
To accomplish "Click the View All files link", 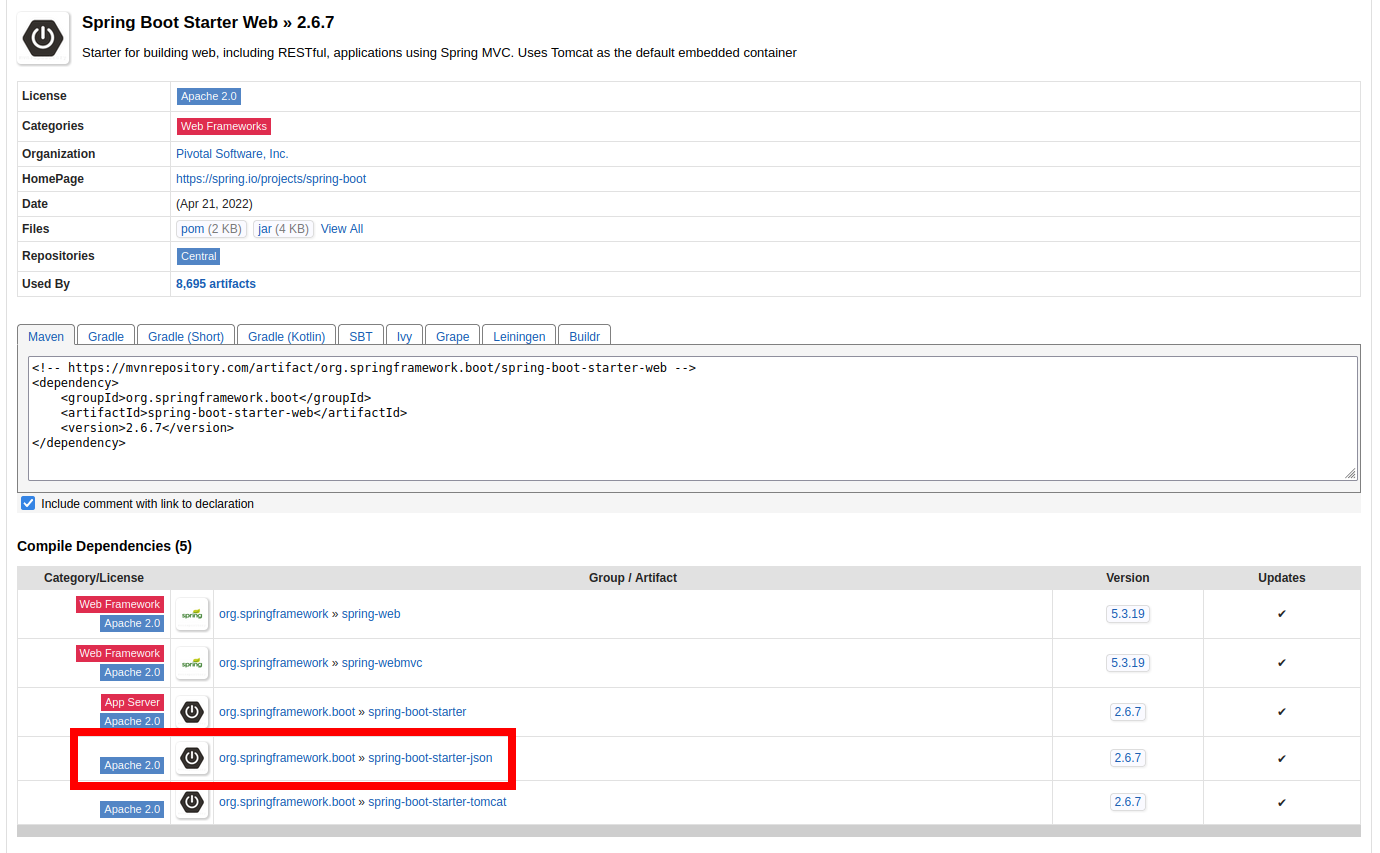I will [342, 229].
